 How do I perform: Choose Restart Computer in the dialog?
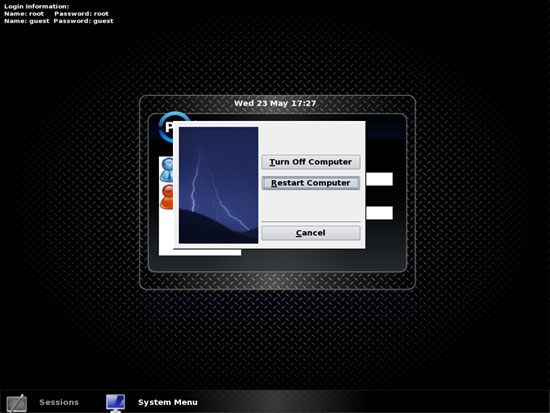[311, 183]
